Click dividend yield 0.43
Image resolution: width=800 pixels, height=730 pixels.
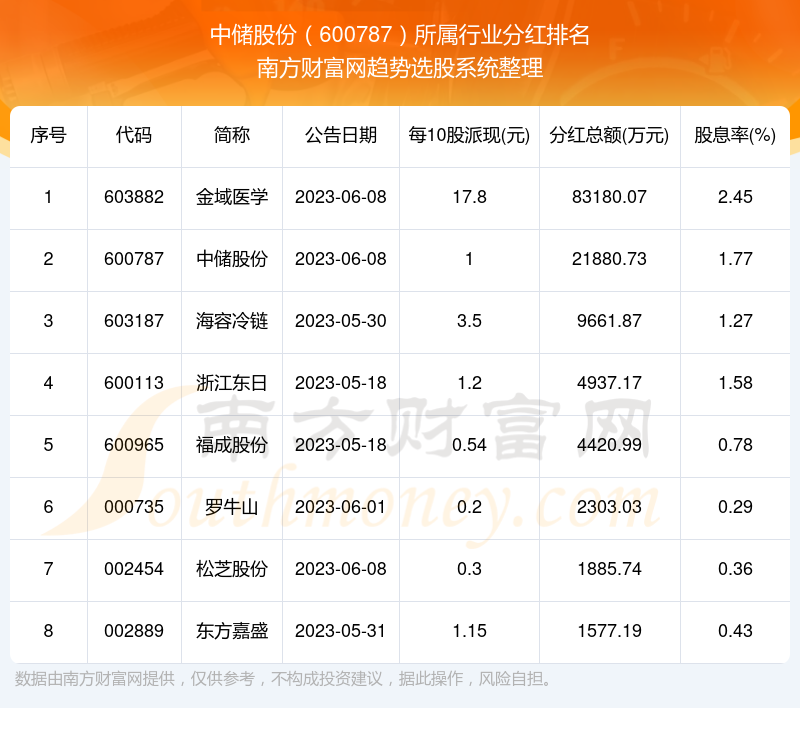point(735,631)
